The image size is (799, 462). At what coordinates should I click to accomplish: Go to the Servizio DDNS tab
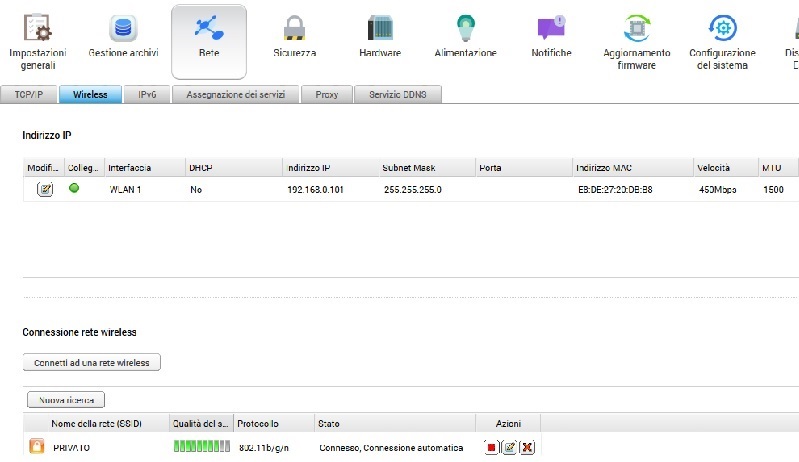click(397, 95)
